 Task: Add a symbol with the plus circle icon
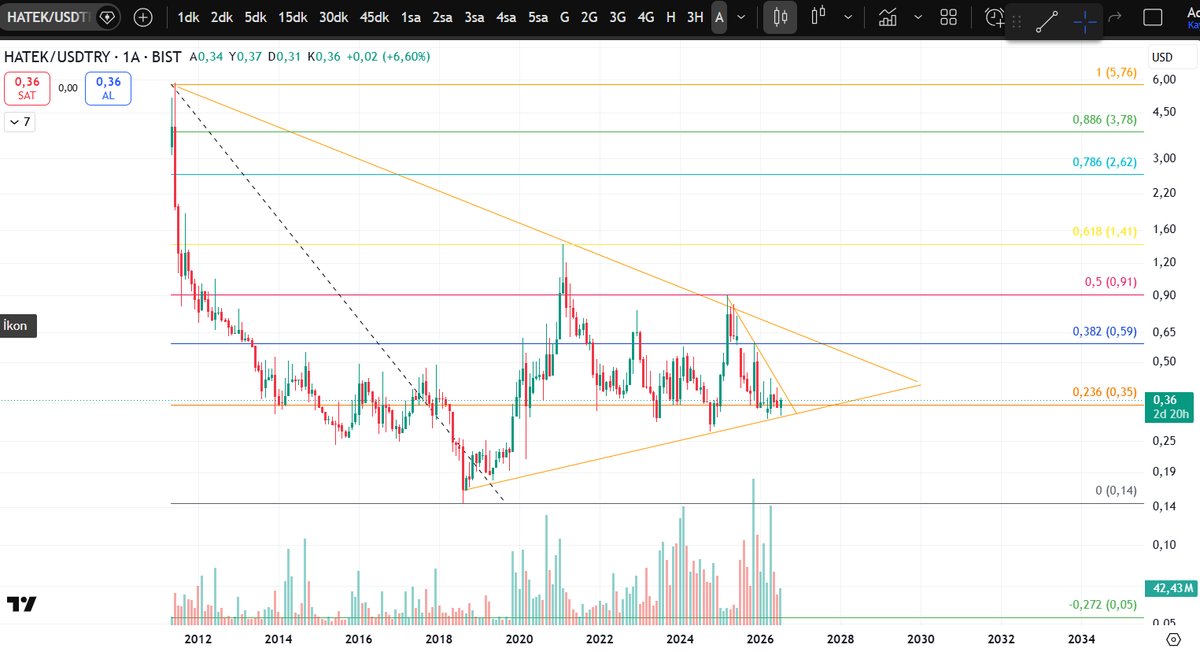click(144, 17)
